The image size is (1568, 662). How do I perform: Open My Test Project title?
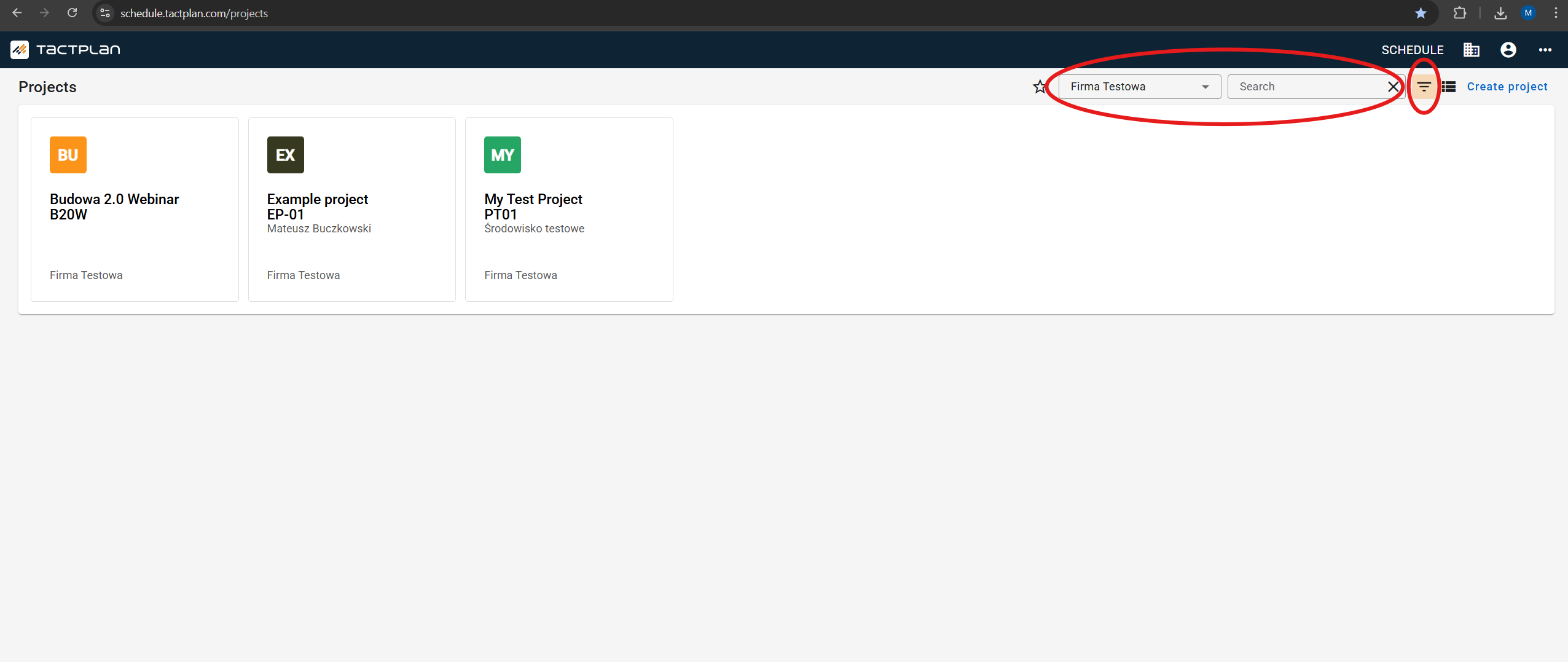pos(533,199)
